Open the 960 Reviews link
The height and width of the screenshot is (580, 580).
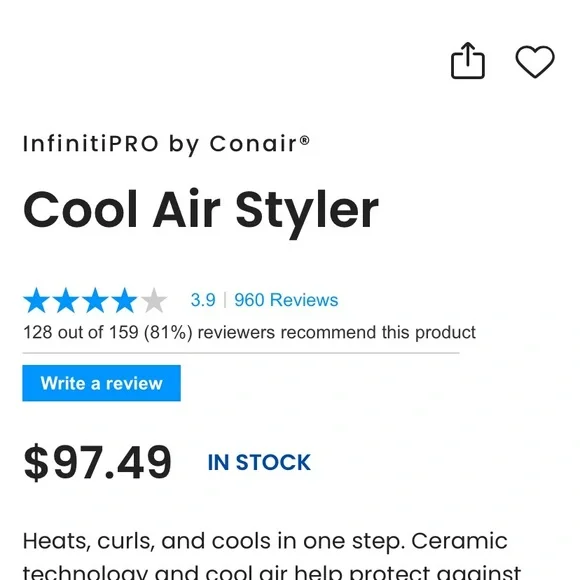click(x=286, y=300)
